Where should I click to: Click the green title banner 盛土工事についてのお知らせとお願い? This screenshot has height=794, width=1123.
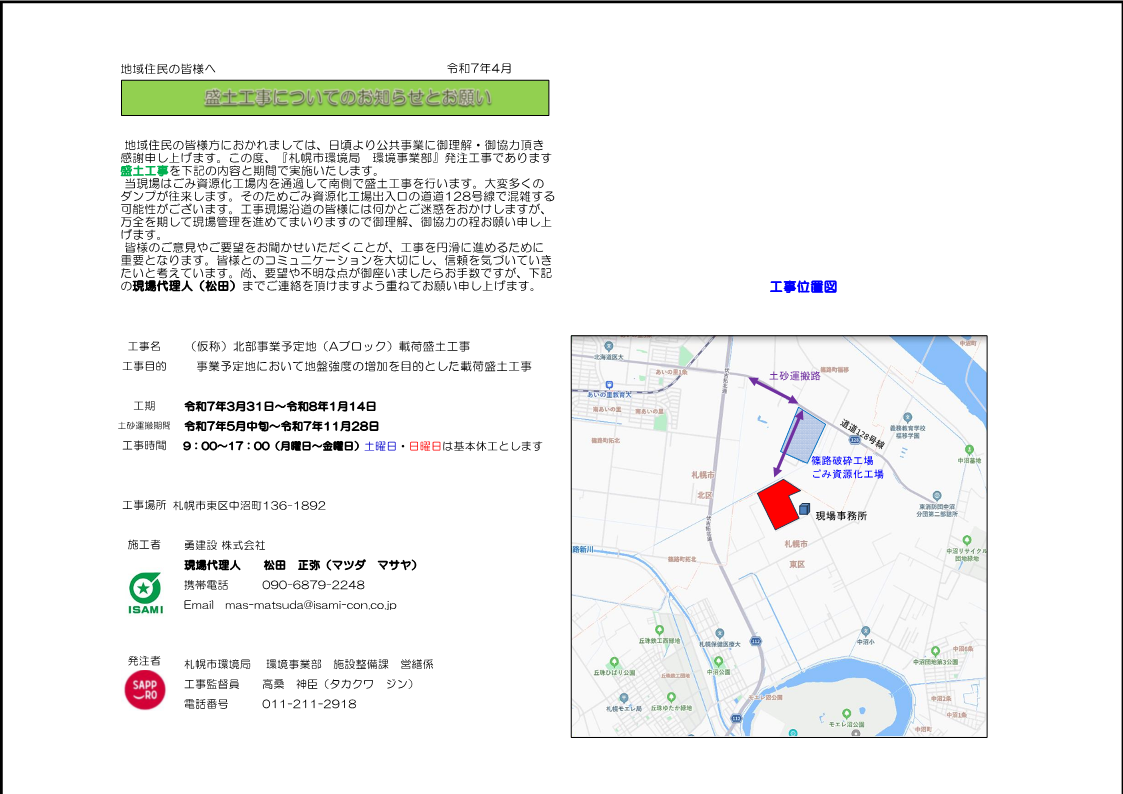click(335, 98)
